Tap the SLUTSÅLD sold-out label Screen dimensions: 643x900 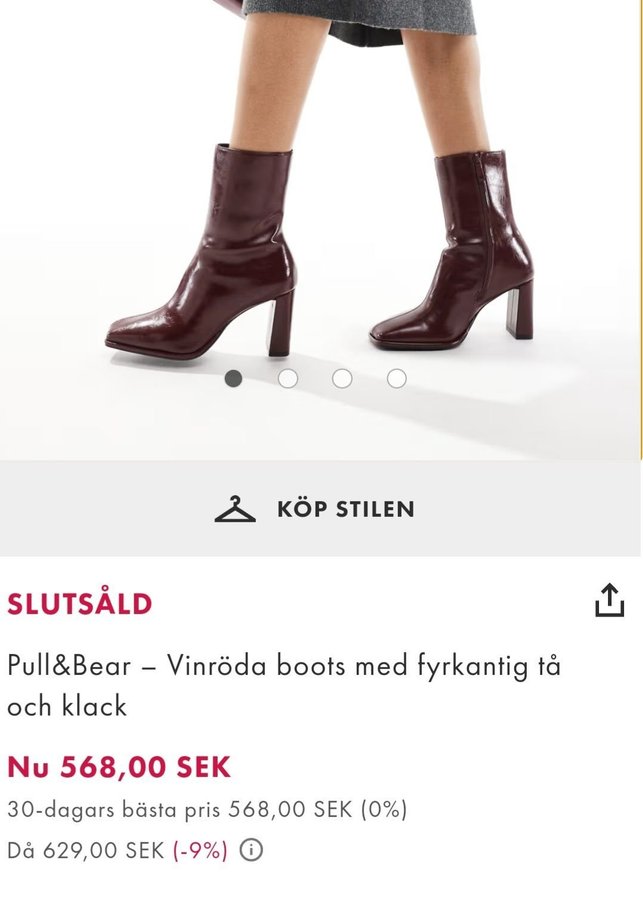(x=80, y=604)
